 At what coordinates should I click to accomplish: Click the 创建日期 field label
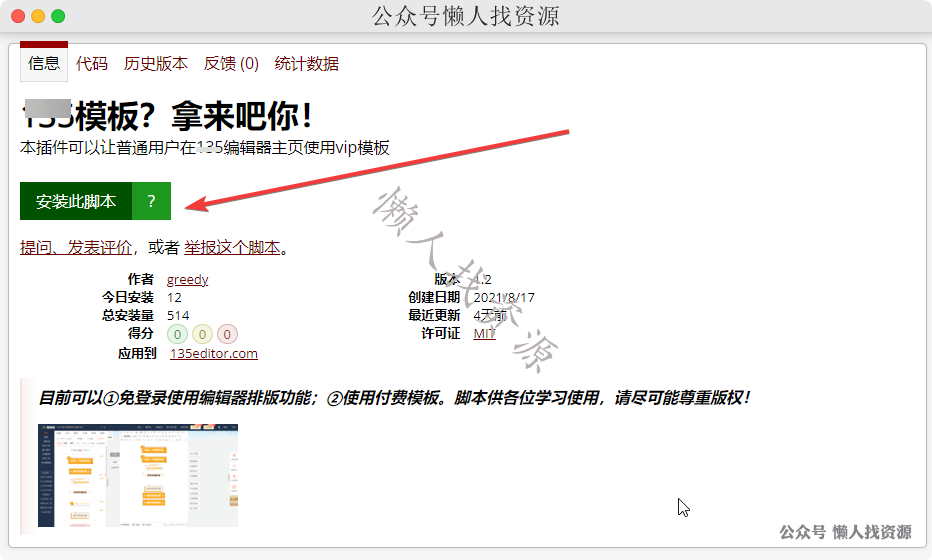434,298
